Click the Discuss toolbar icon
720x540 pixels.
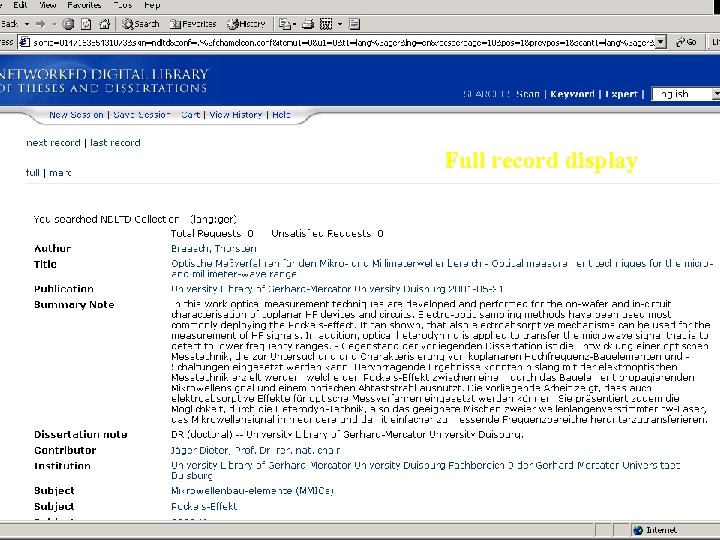354,24
